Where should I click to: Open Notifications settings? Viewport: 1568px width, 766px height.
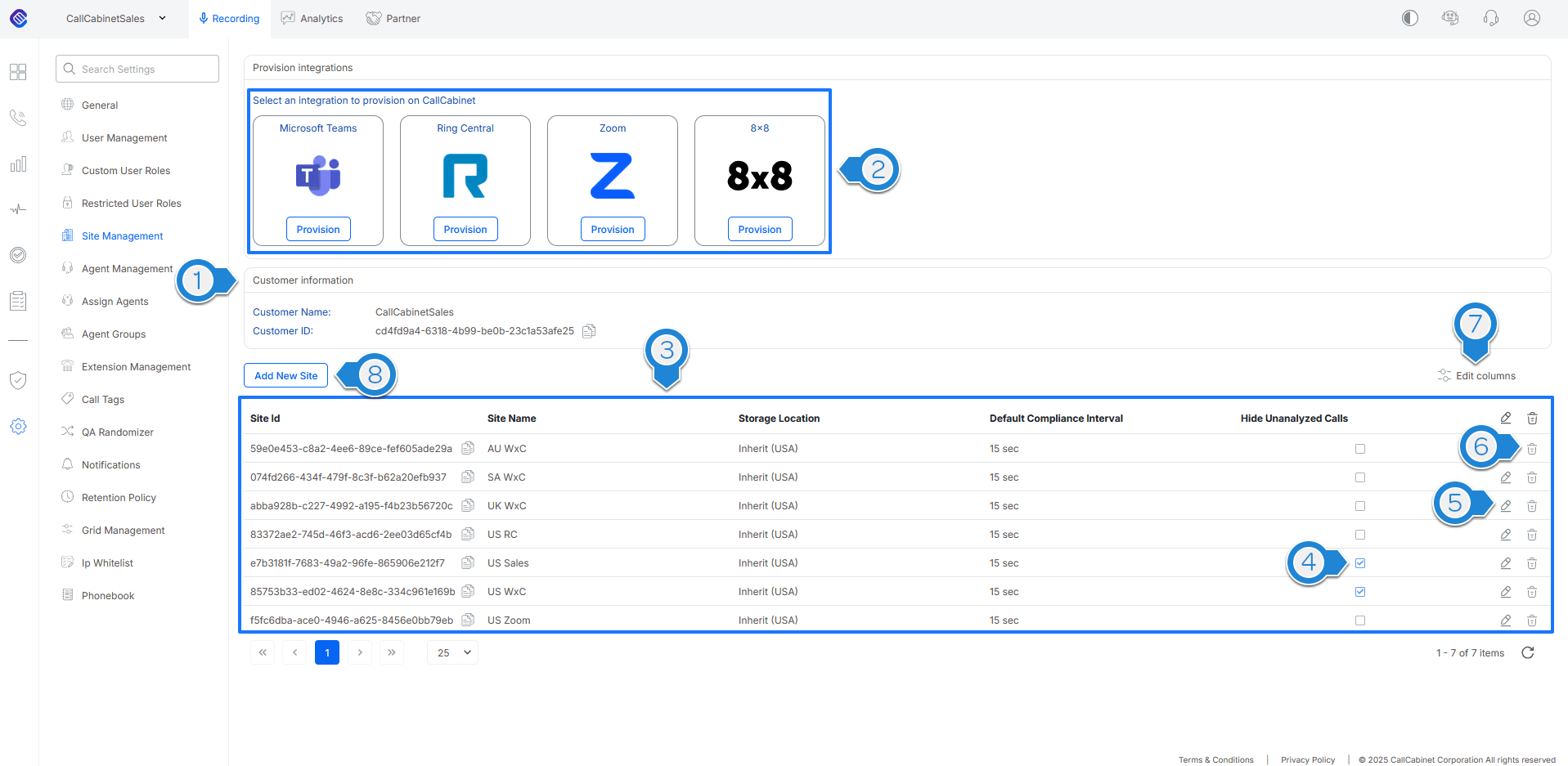[x=111, y=465]
